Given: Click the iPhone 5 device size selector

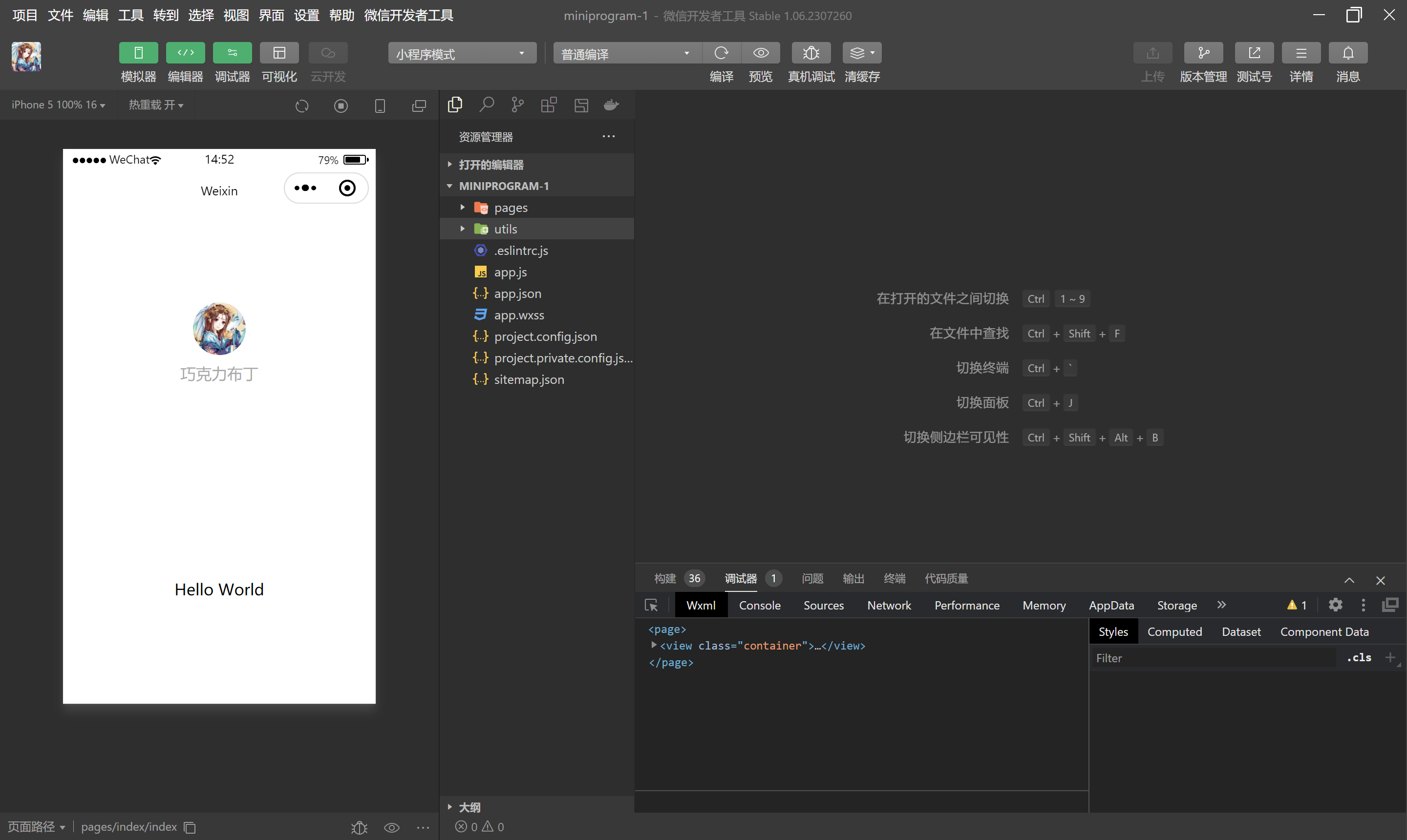Looking at the screenshot, I should point(57,104).
